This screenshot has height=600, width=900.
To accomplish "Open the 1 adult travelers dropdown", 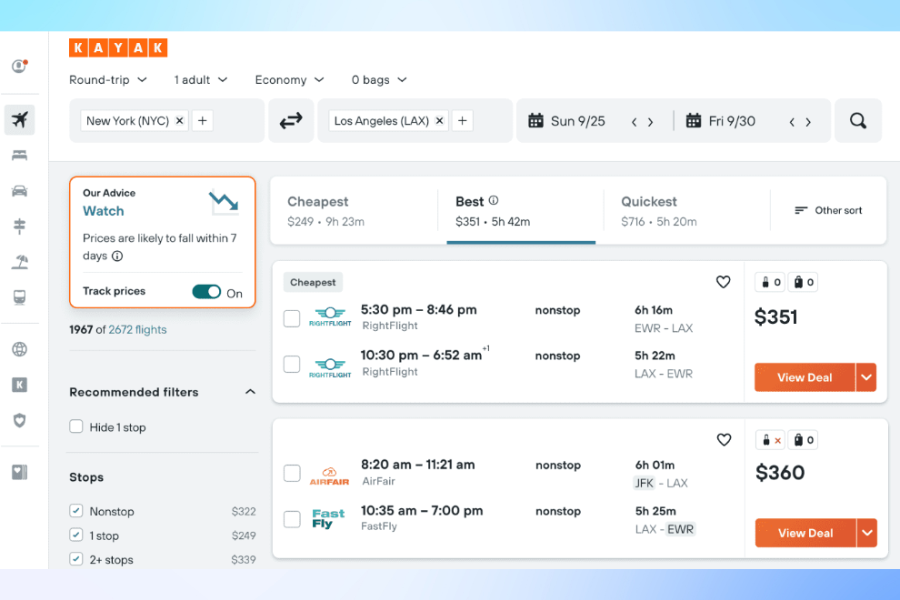I will (201, 80).
